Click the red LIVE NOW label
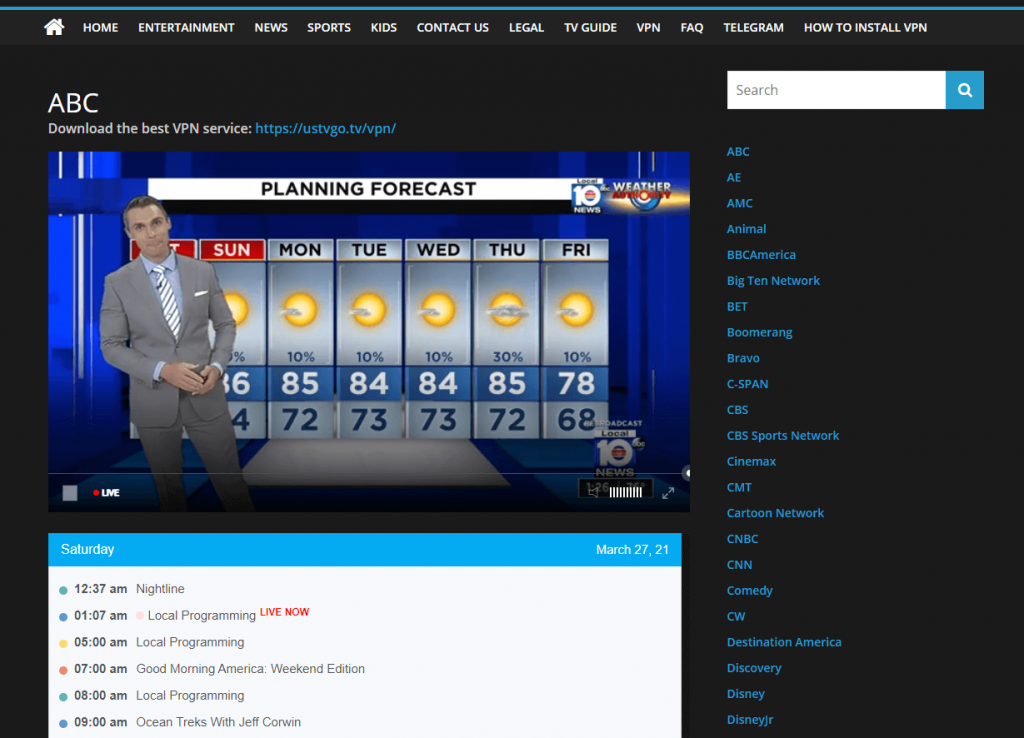 (x=285, y=612)
